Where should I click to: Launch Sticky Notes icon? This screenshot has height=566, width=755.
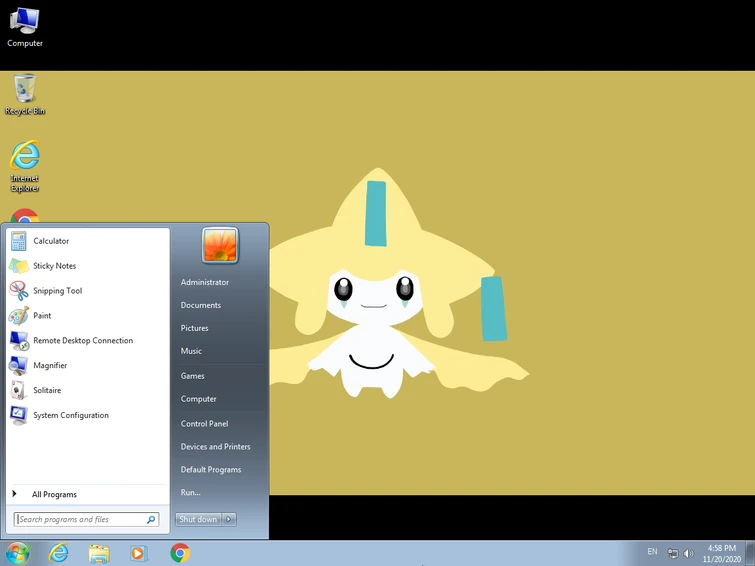pyautogui.click(x=18, y=266)
